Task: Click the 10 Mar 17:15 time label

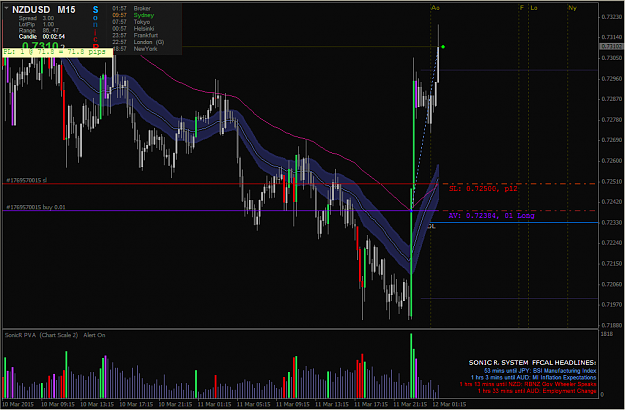Action: (136, 404)
